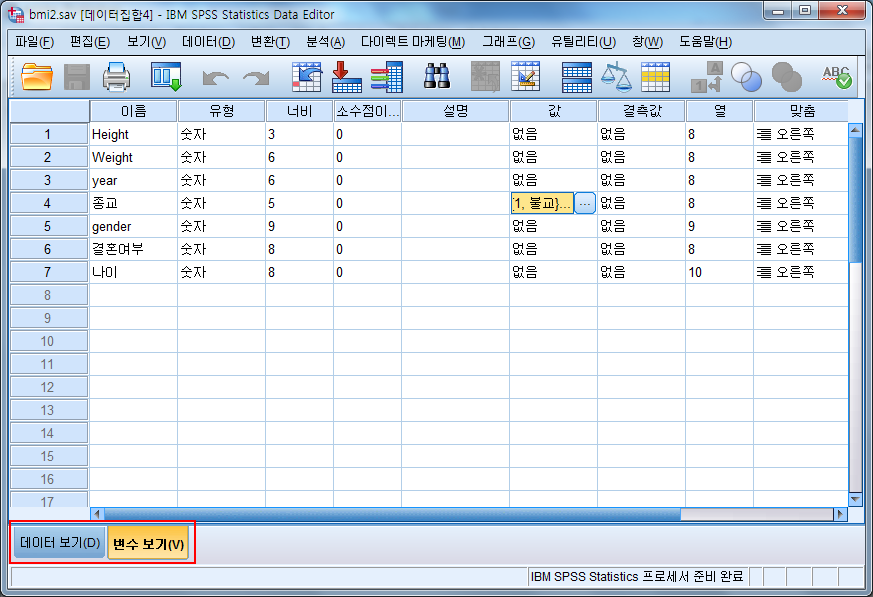The height and width of the screenshot is (597, 873).
Task: Click the vertical scrollbar down arrow
Action: click(855, 498)
